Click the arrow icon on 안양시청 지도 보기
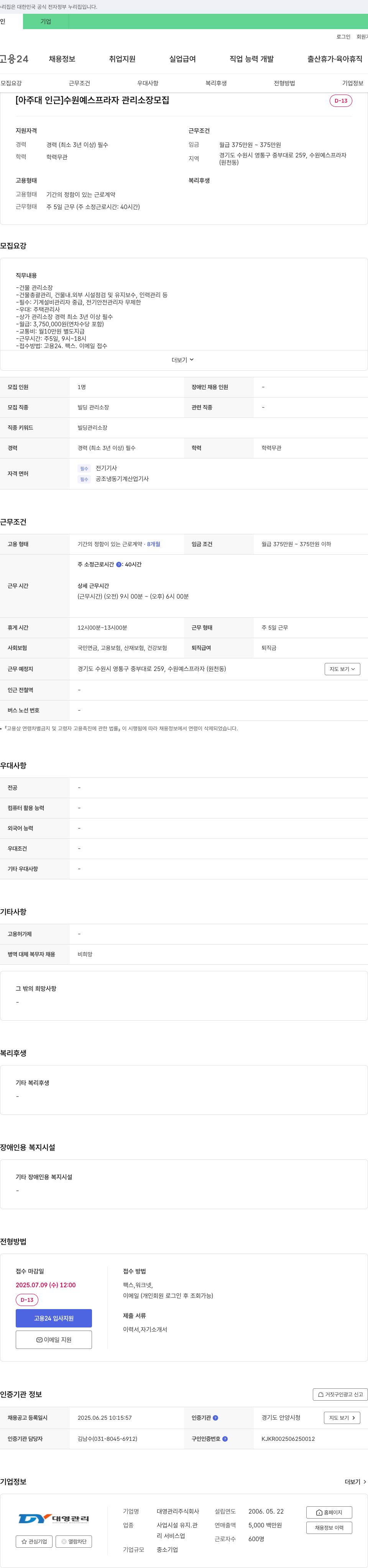This screenshot has width=368, height=1568. tap(353, 1417)
